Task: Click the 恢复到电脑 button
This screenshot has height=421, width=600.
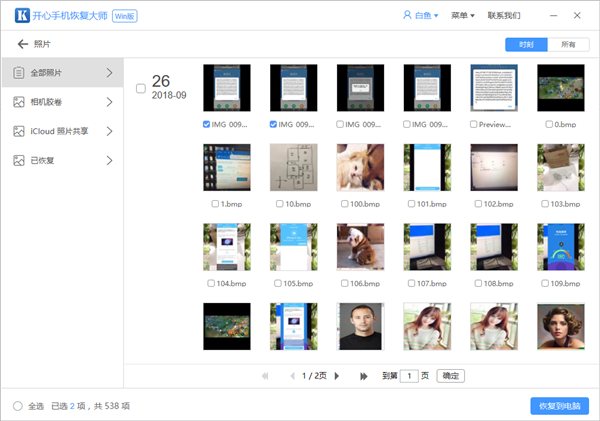Action: click(559, 406)
